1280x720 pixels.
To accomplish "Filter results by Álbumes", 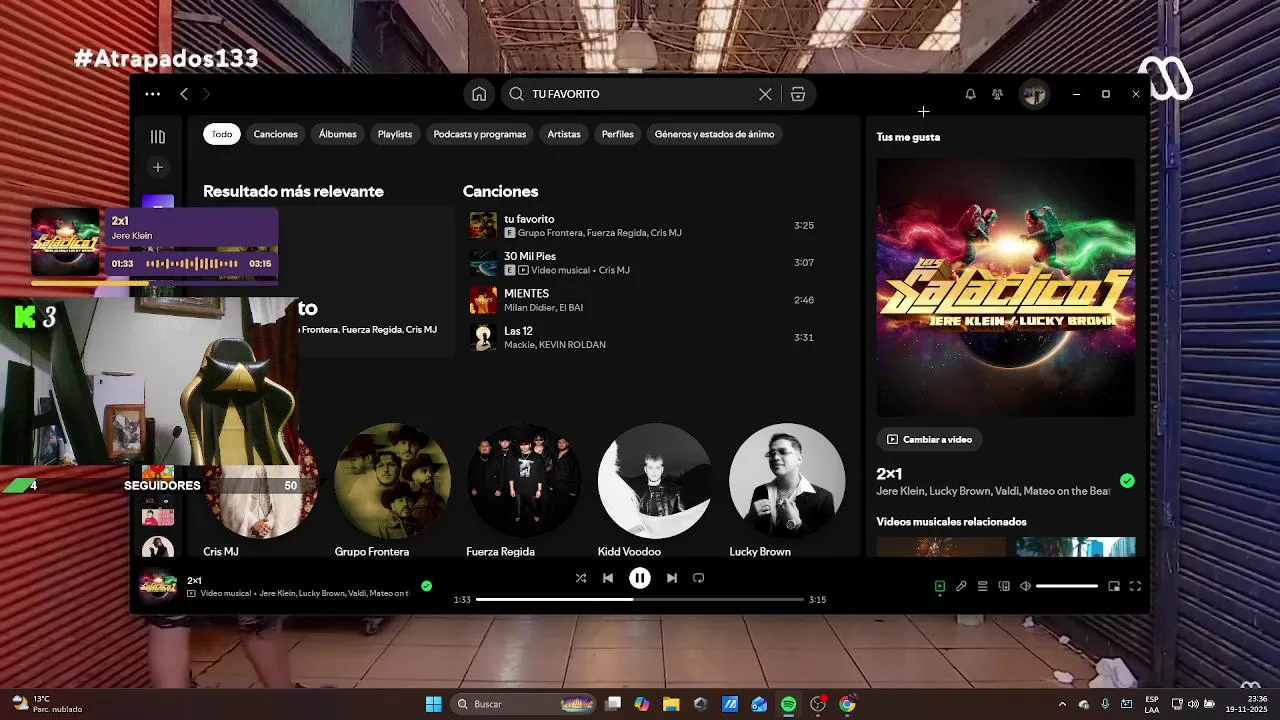I will pyautogui.click(x=338, y=134).
